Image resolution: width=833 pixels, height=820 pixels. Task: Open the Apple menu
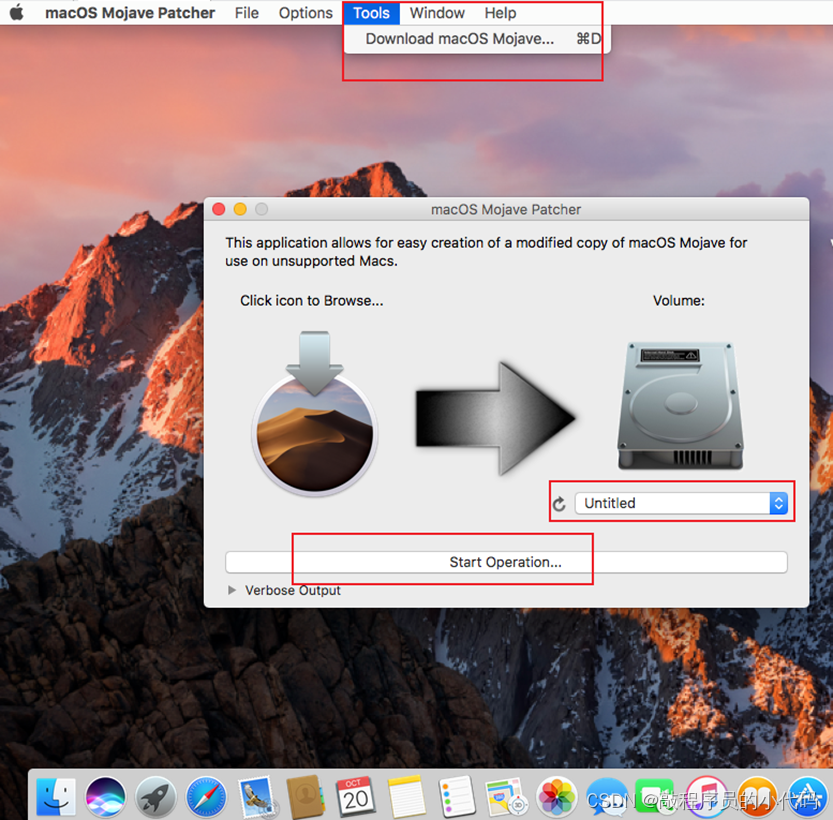pyautogui.click(x=17, y=12)
